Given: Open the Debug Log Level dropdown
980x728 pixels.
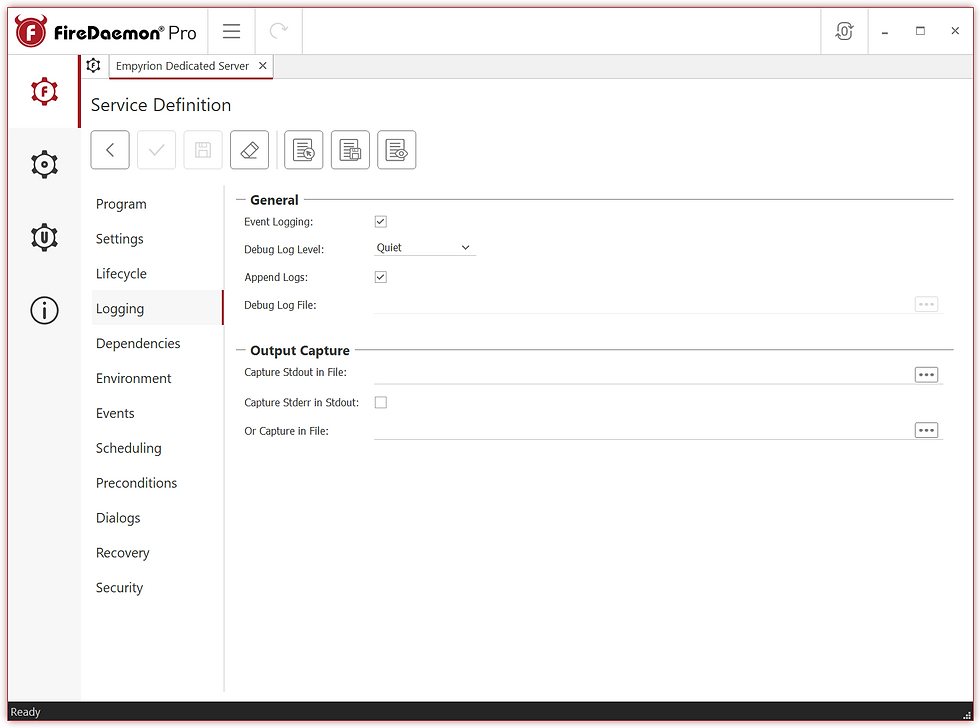Looking at the screenshot, I should click(x=424, y=247).
